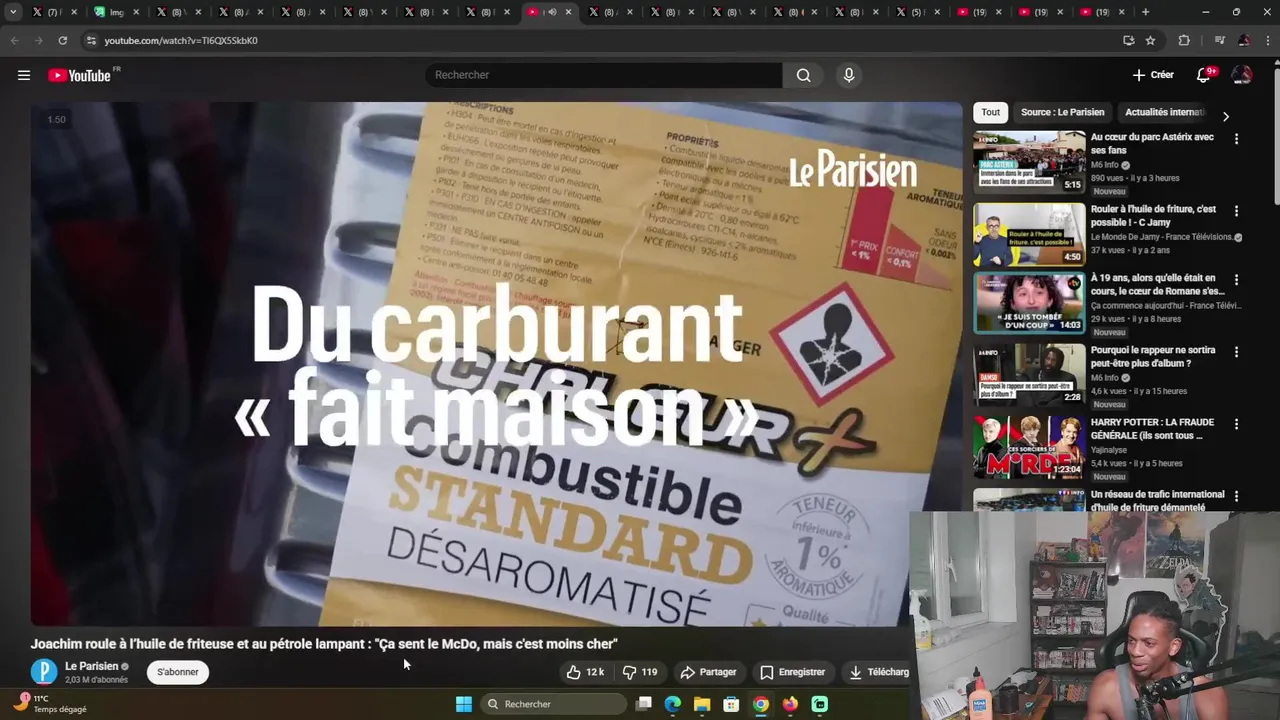Select the Tout filter chip
The width and height of the screenshot is (1280, 720).
tap(990, 112)
